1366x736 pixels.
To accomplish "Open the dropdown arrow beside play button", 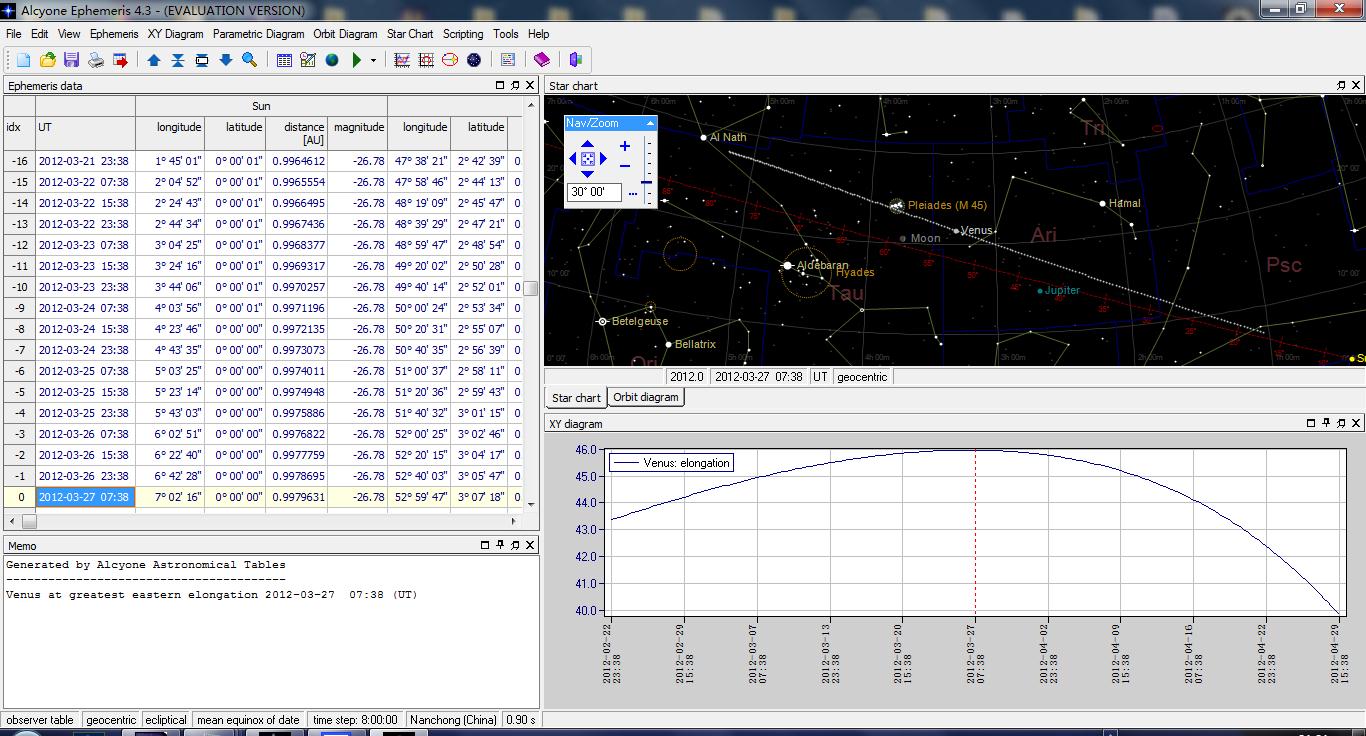I will [x=373, y=60].
